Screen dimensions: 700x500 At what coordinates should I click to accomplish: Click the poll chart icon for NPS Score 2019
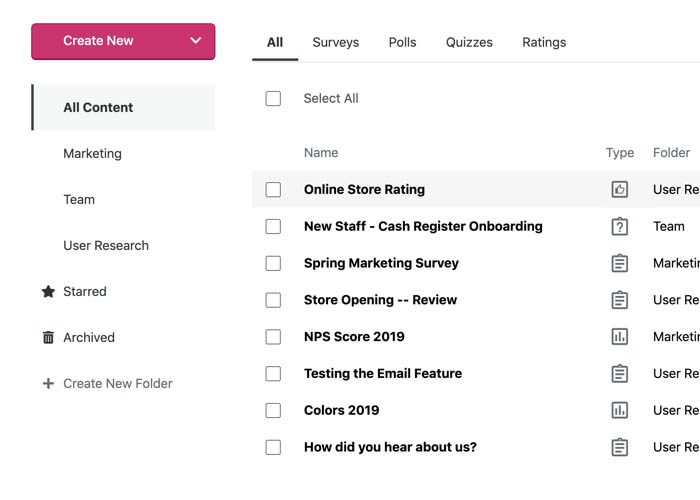pyautogui.click(x=620, y=337)
